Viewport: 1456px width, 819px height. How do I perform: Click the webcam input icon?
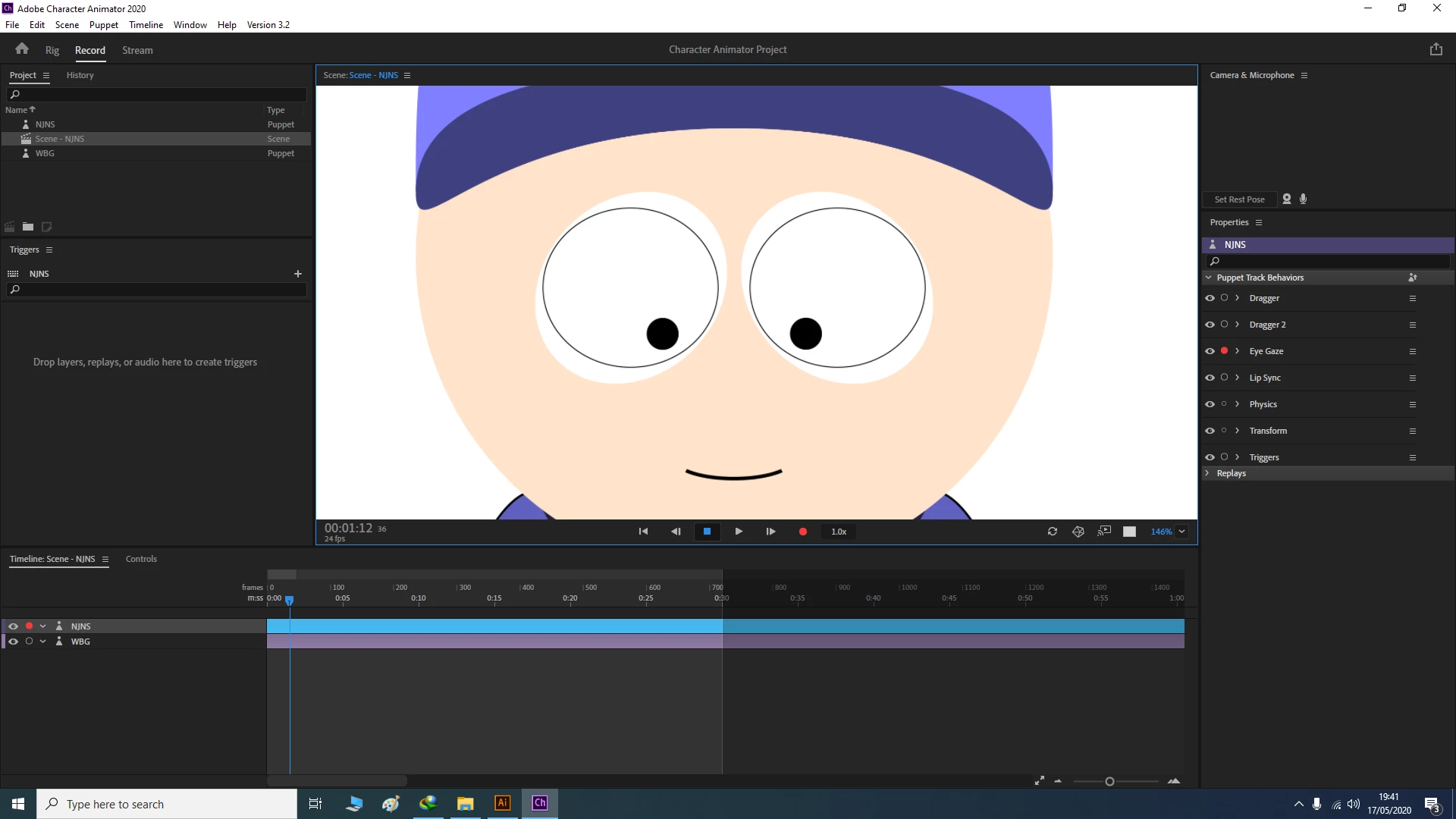coord(1287,199)
